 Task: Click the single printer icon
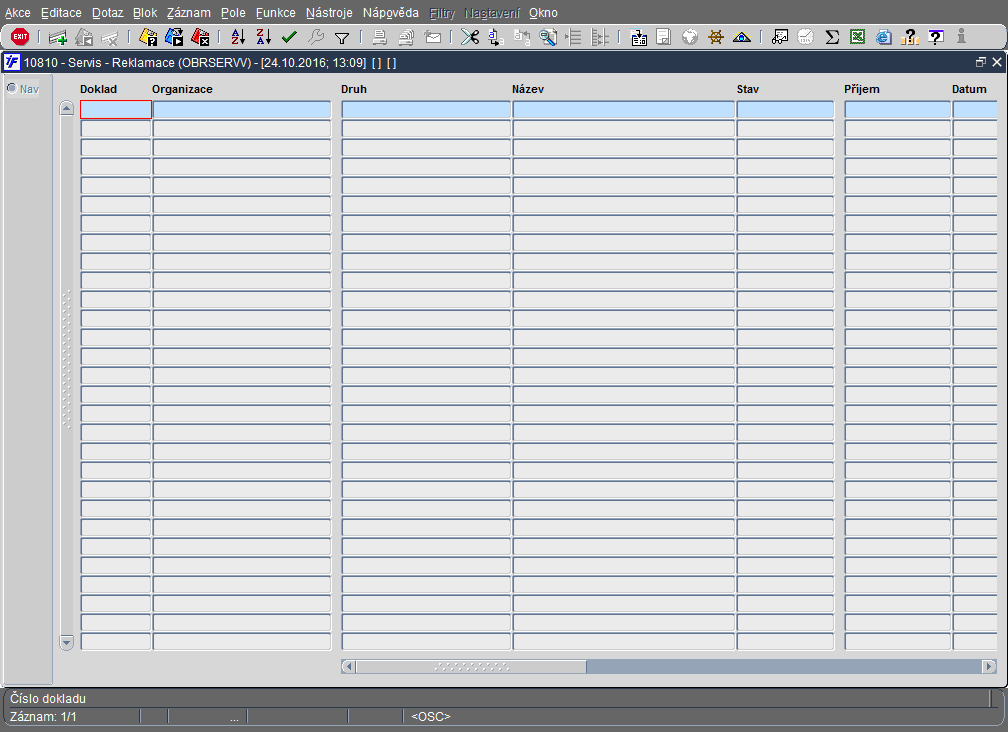[x=379, y=37]
